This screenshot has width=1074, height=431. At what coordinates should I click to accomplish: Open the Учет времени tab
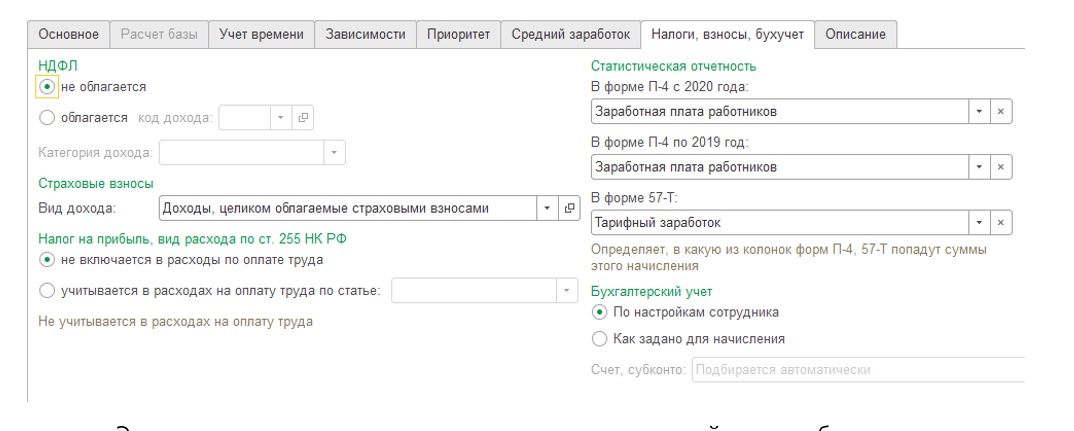pyautogui.click(x=261, y=35)
